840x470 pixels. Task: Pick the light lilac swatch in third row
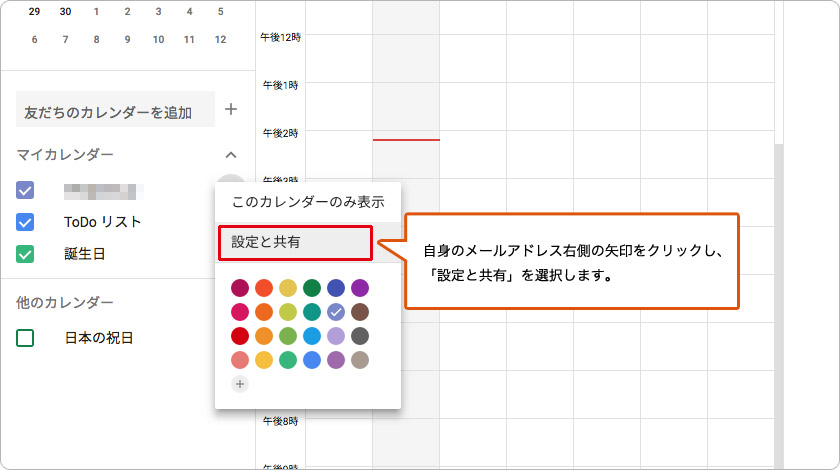336,336
